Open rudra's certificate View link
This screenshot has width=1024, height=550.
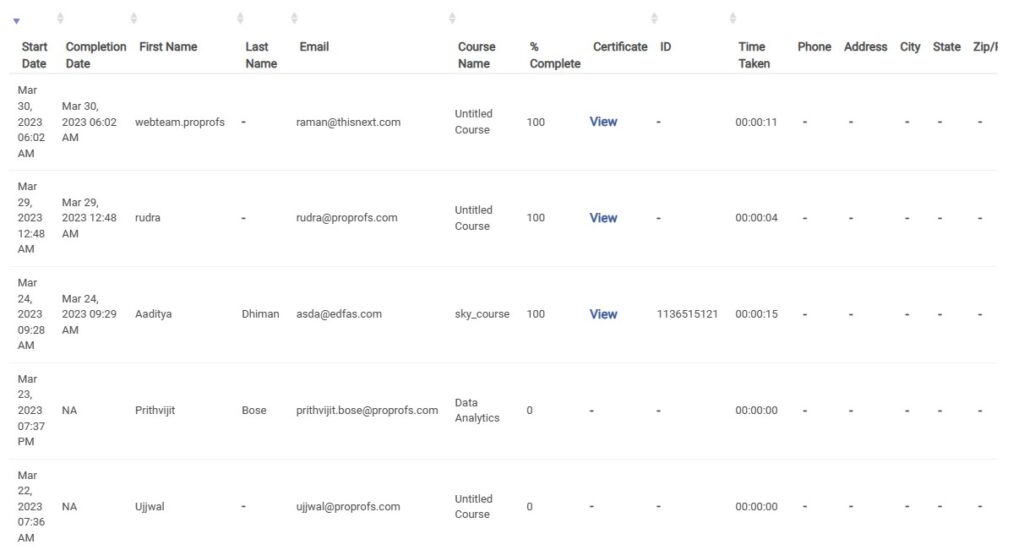click(603, 218)
